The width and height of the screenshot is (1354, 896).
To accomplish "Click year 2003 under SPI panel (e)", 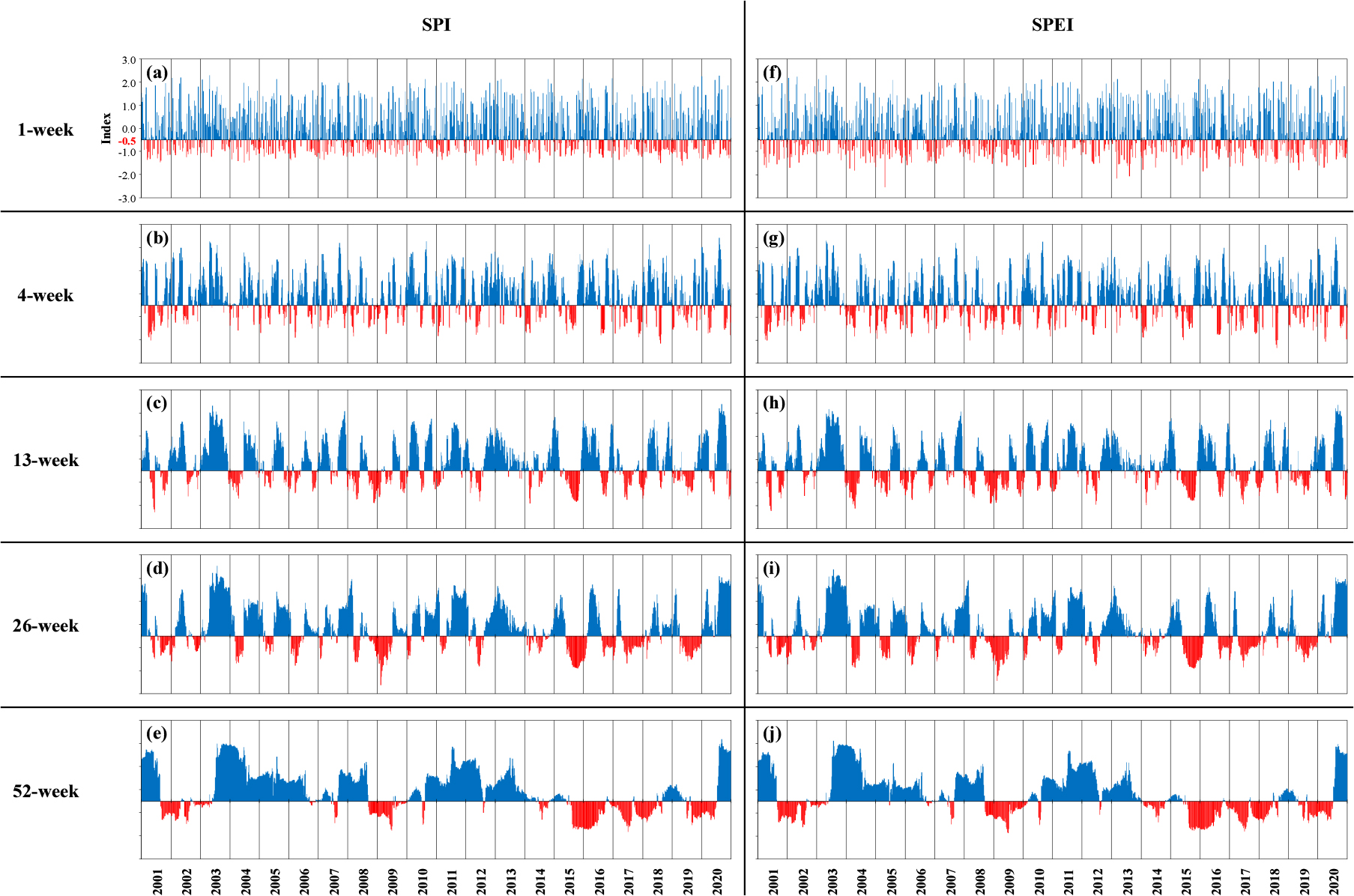I will pyautogui.click(x=217, y=881).
